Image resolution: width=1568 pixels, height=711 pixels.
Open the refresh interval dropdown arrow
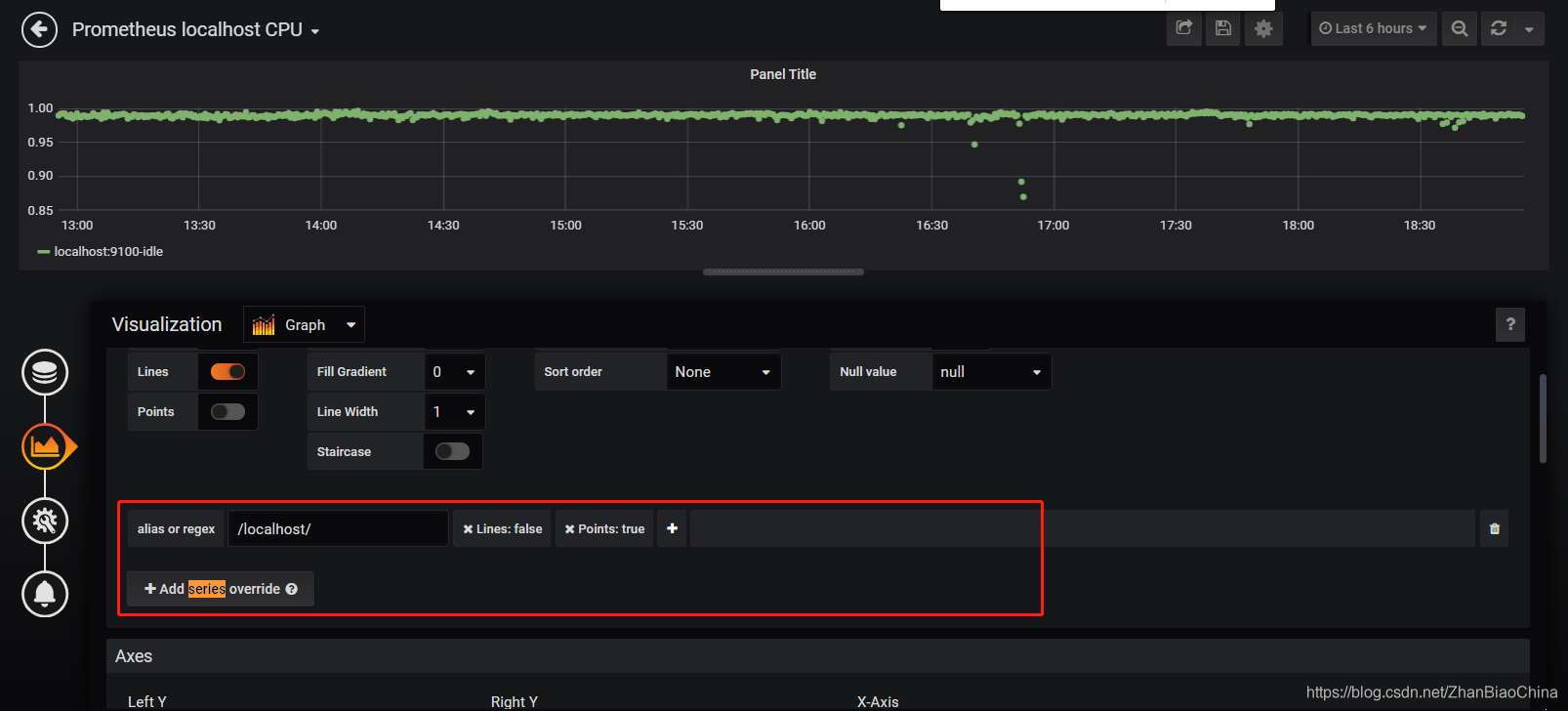coord(1529,28)
